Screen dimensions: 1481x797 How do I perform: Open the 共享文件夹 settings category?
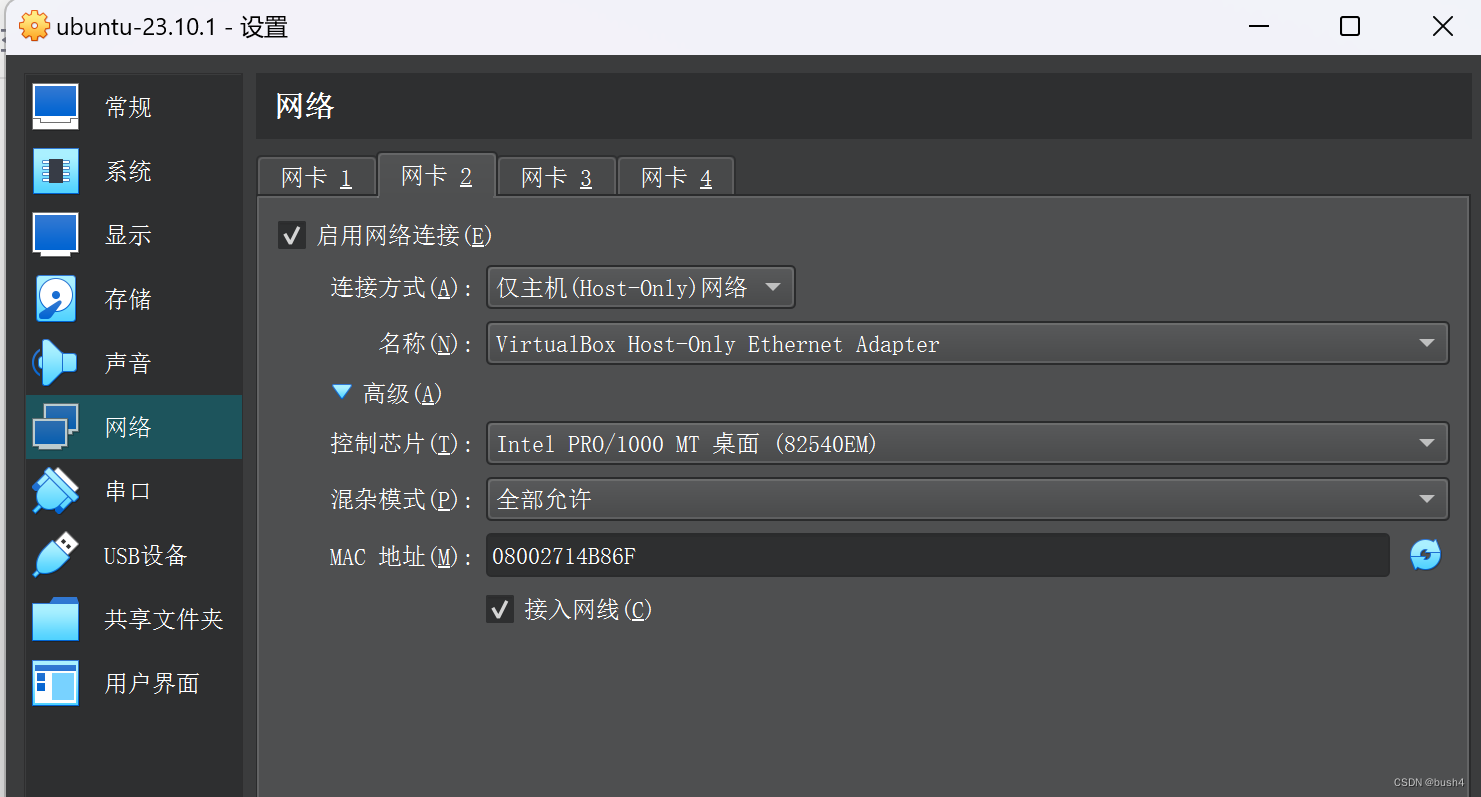[134, 619]
